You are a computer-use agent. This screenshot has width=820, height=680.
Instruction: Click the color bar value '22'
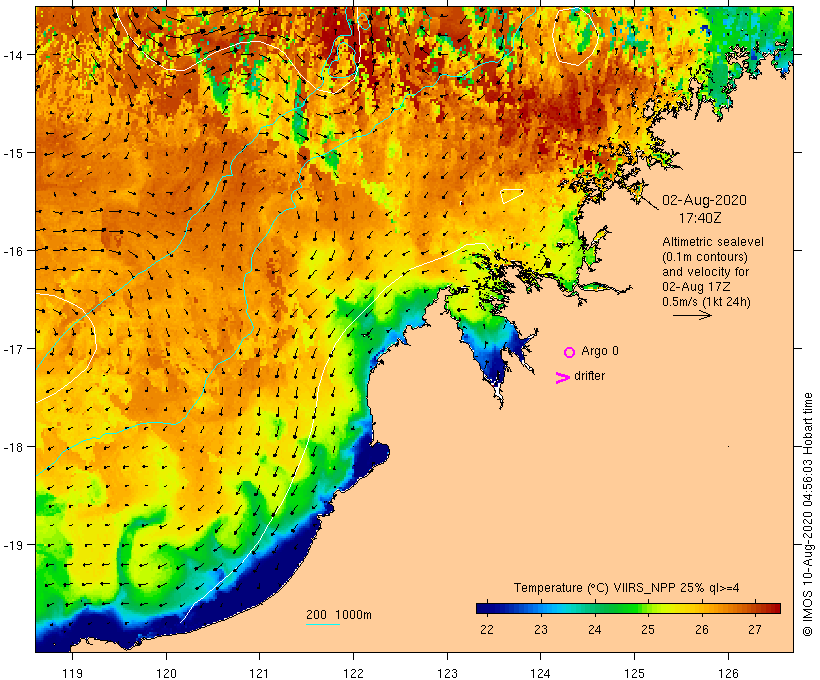pyautogui.click(x=486, y=629)
